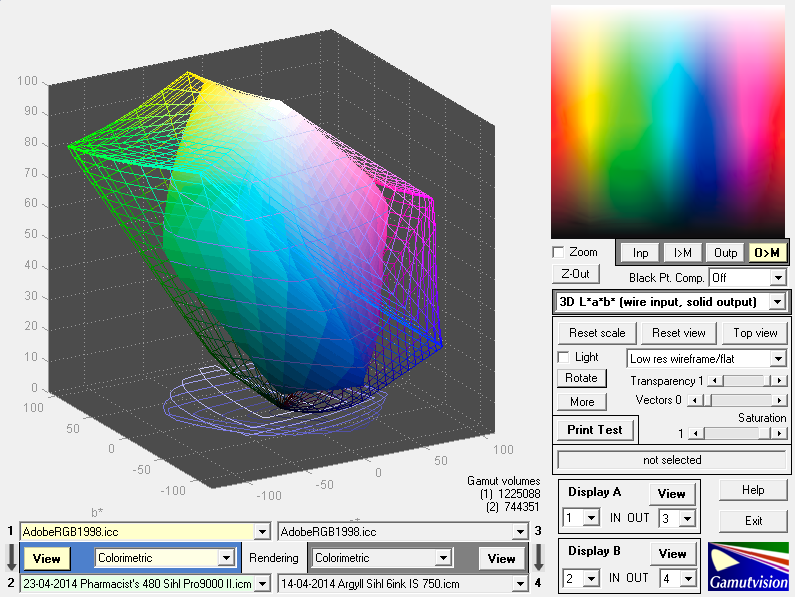Select the O>M display mode

[767, 253]
